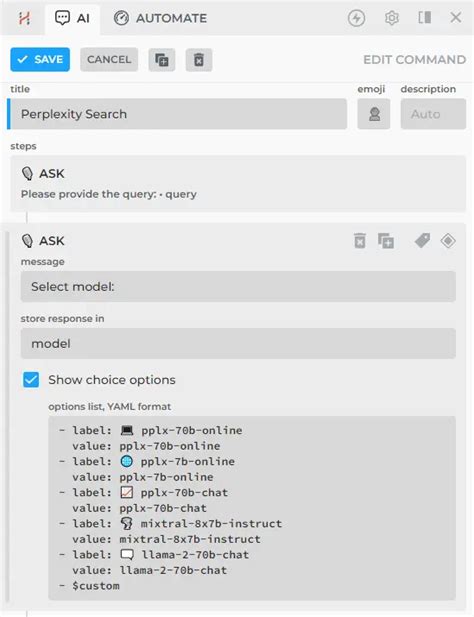Delete the second ASK step with its trash icon
The width and height of the screenshot is (474, 617).
tap(360, 241)
